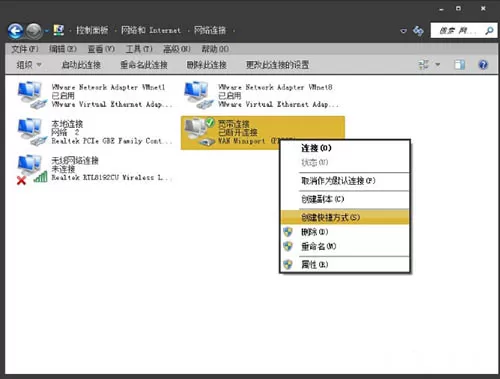Choose 创建快捷方式(S) in context menu
The height and width of the screenshot is (379, 500).
(x=345, y=217)
